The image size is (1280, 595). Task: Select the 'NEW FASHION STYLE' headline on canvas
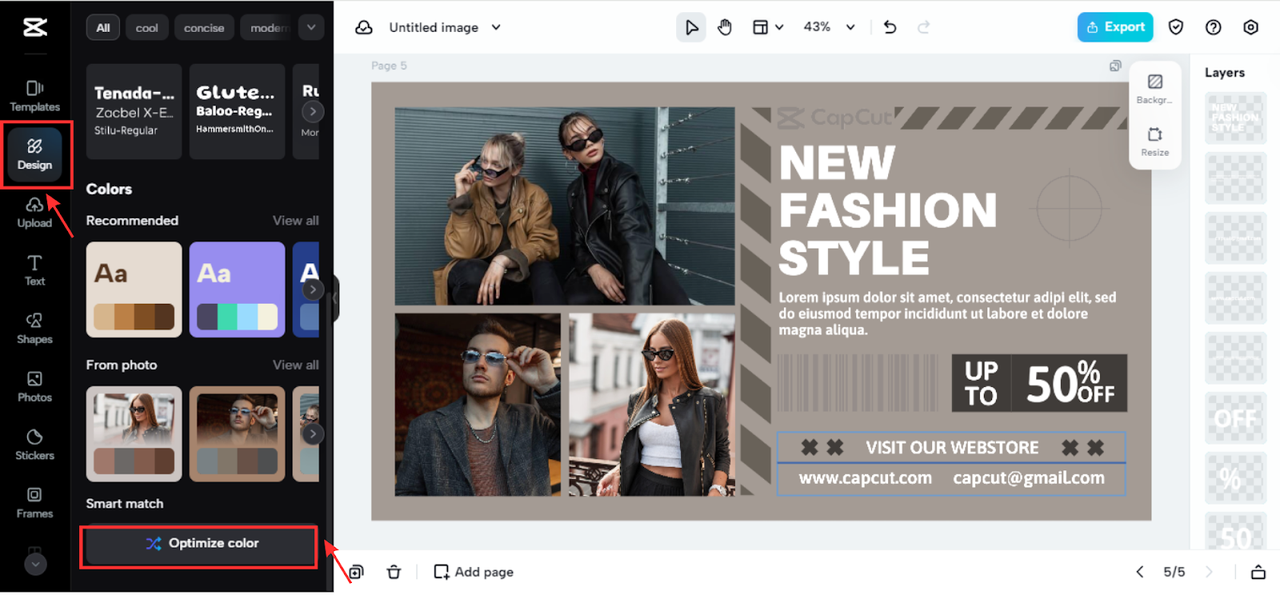(x=888, y=210)
